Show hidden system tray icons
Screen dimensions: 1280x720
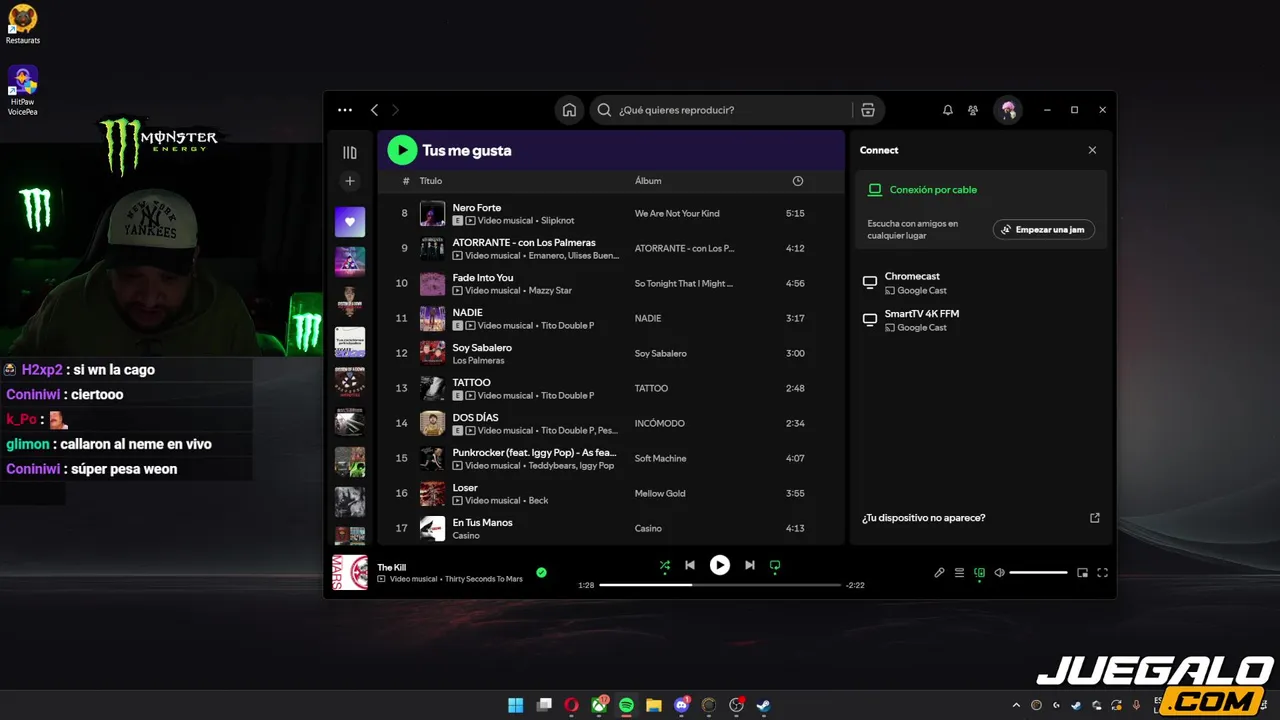[x=1017, y=705]
